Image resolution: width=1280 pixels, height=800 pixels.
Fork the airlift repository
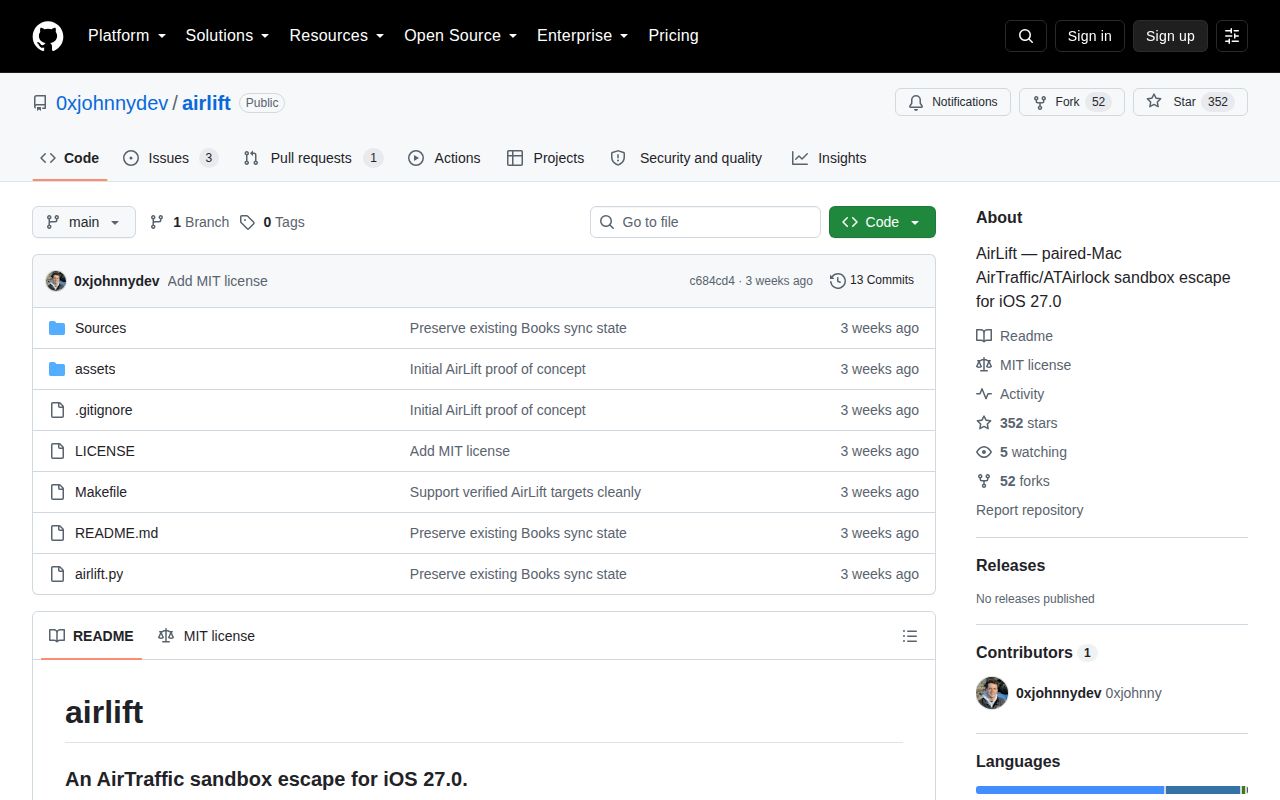tap(1072, 102)
